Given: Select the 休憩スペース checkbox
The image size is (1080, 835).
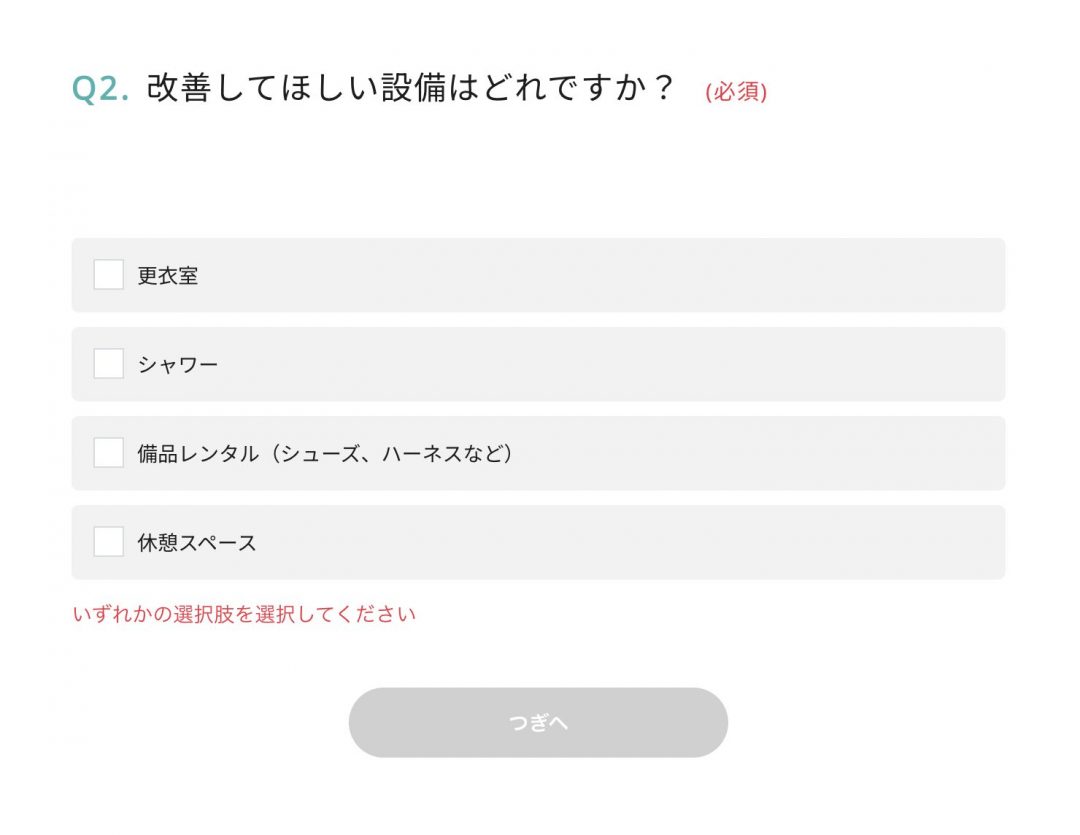Looking at the screenshot, I should coord(109,542).
